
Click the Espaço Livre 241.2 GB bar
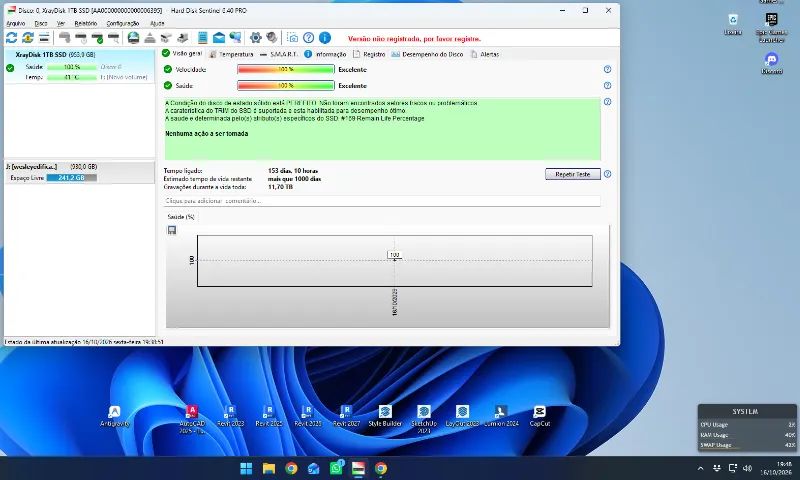[71, 178]
